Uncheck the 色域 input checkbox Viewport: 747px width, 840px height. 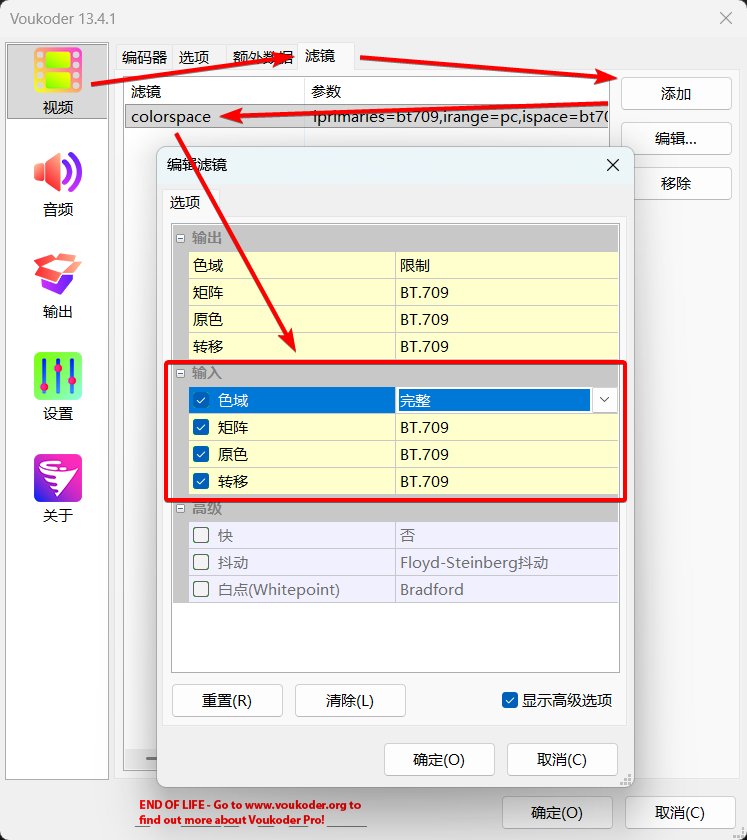pyautogui.click(x=201, y=400)
